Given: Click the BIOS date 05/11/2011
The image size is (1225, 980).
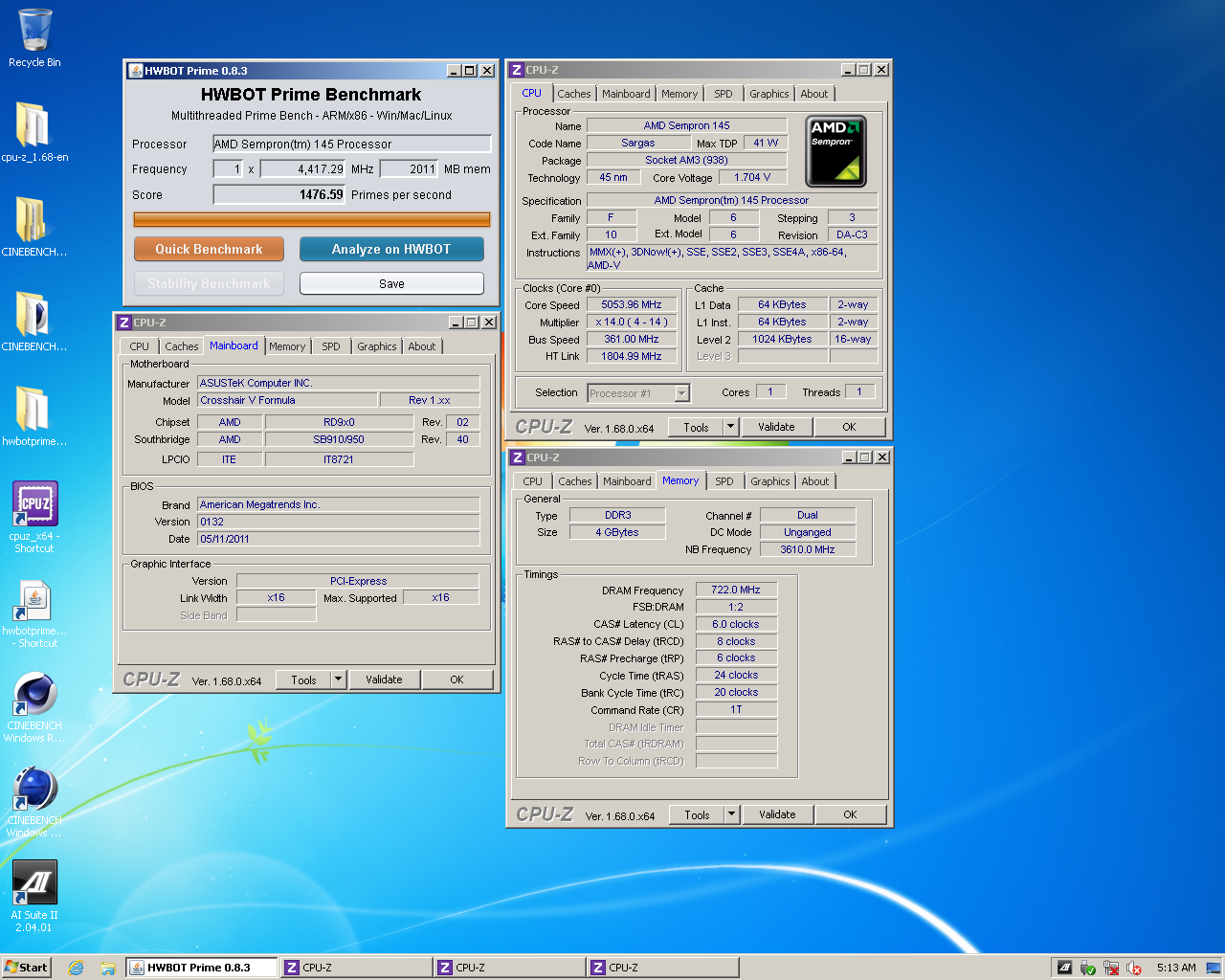Looking at the screenshot, I should 339,539.
